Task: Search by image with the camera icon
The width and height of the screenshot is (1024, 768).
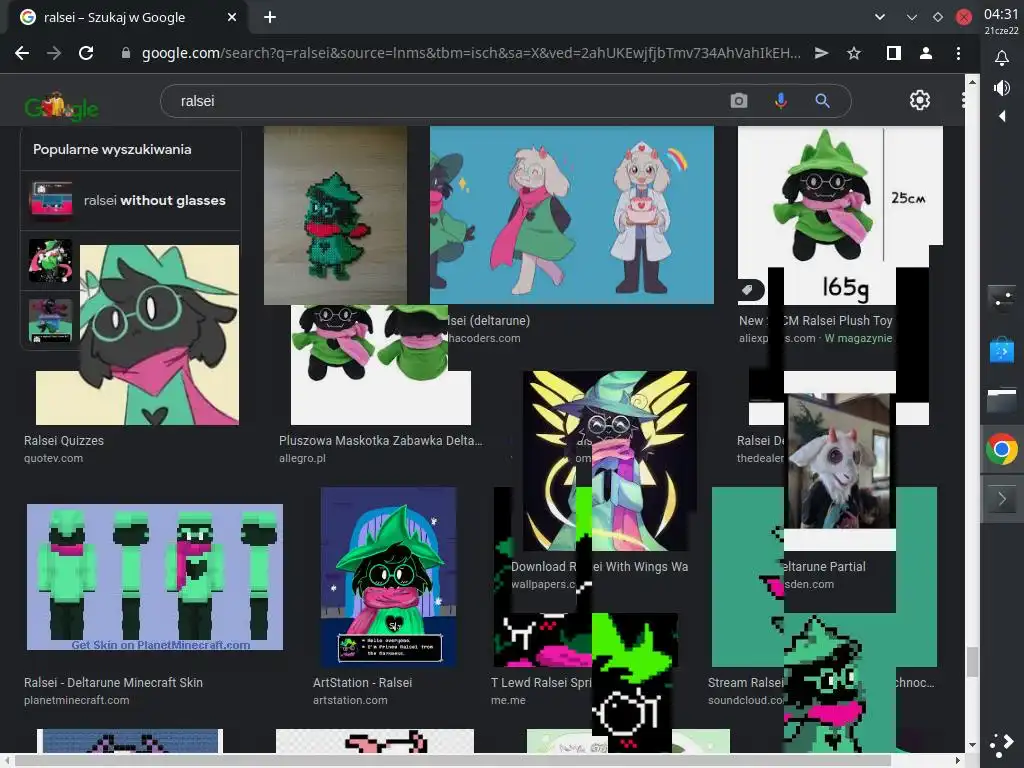Action: point(739,101)
